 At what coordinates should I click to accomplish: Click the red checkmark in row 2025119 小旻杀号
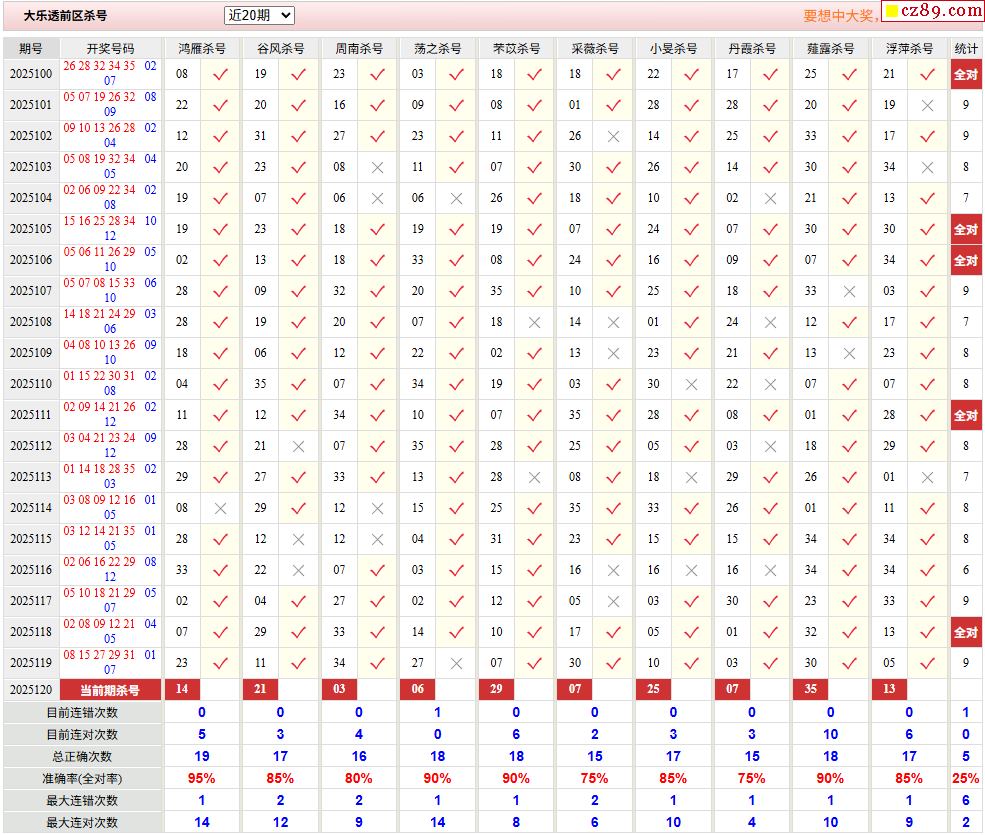tap(691, 663)
